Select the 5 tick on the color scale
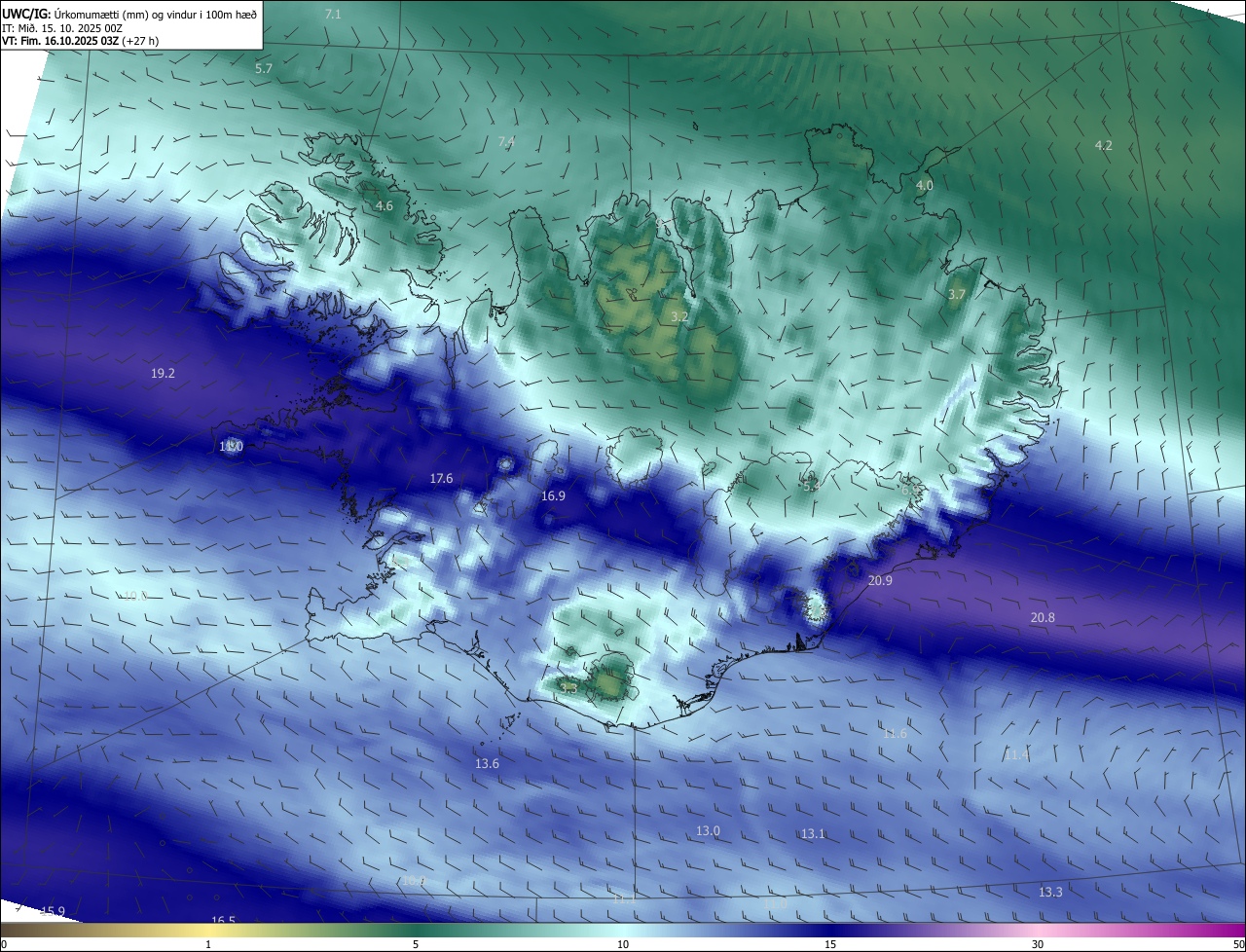1246x952 pixels. pos(416,944)
